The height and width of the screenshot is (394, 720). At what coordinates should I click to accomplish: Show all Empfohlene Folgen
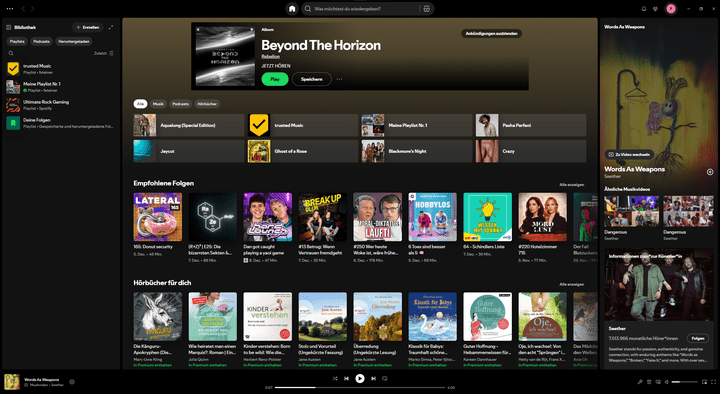tap(572, 185)
